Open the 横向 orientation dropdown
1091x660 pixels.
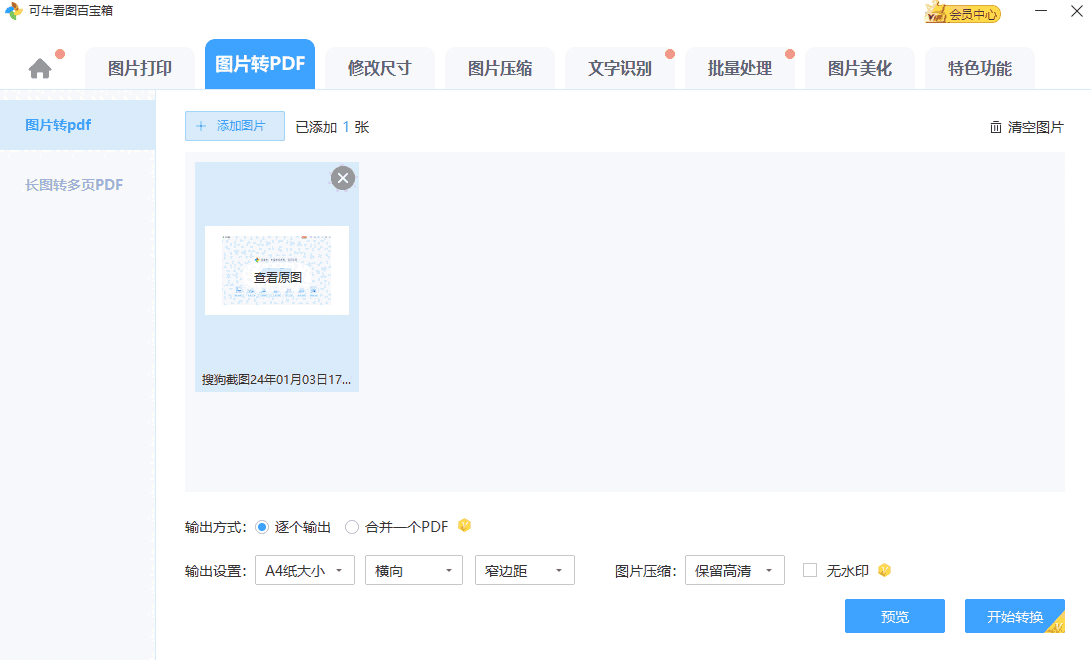click(413, 570)
